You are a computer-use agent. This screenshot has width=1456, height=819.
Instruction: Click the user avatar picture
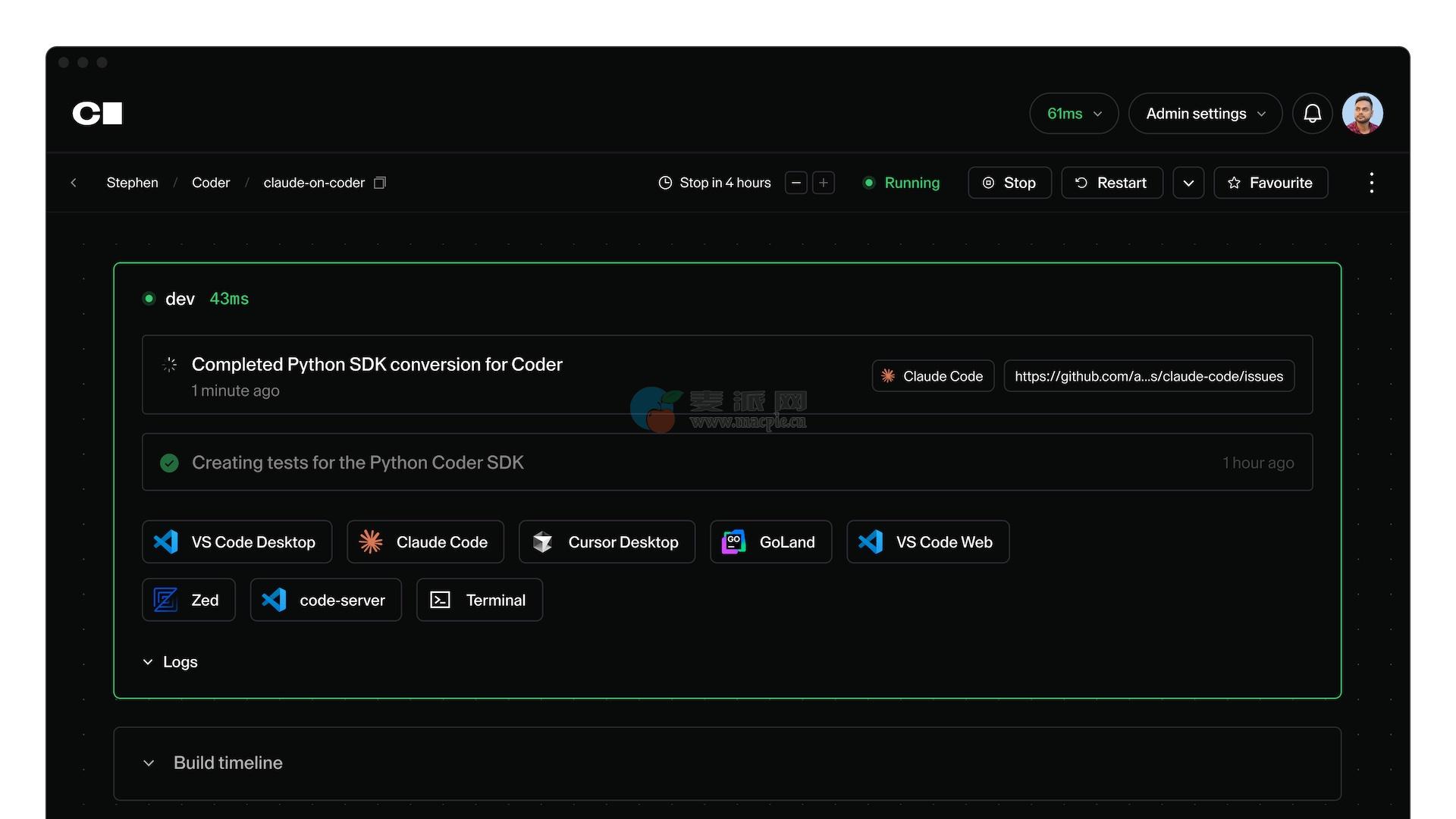pos(1362,114)
